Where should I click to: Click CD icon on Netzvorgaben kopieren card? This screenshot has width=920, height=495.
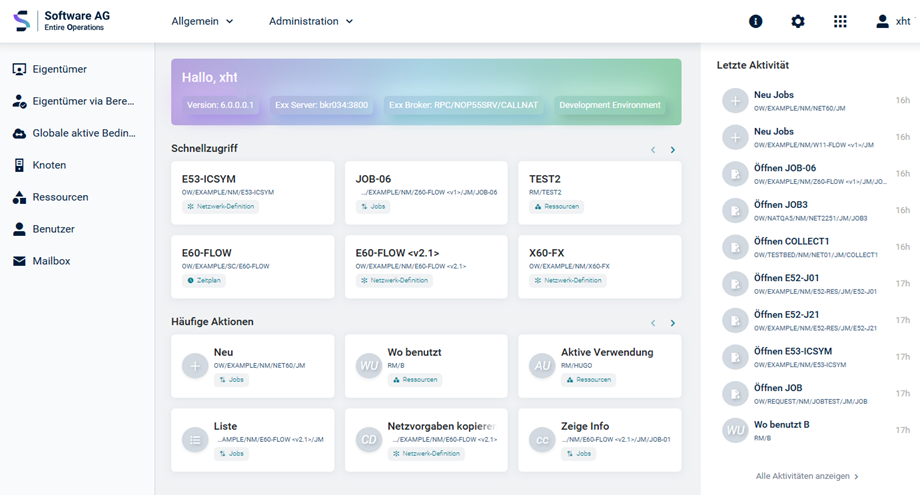[369, 440]
